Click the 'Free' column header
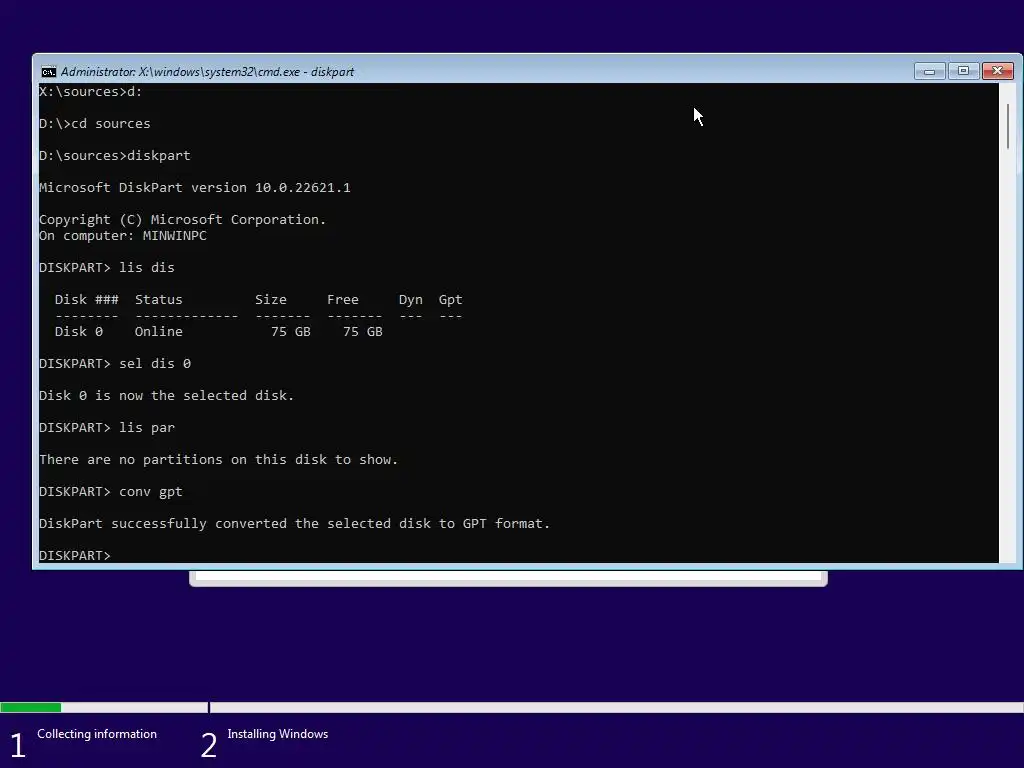This screenshot has width=1024, height=768. pyautogui.click(x=343, y=300)
